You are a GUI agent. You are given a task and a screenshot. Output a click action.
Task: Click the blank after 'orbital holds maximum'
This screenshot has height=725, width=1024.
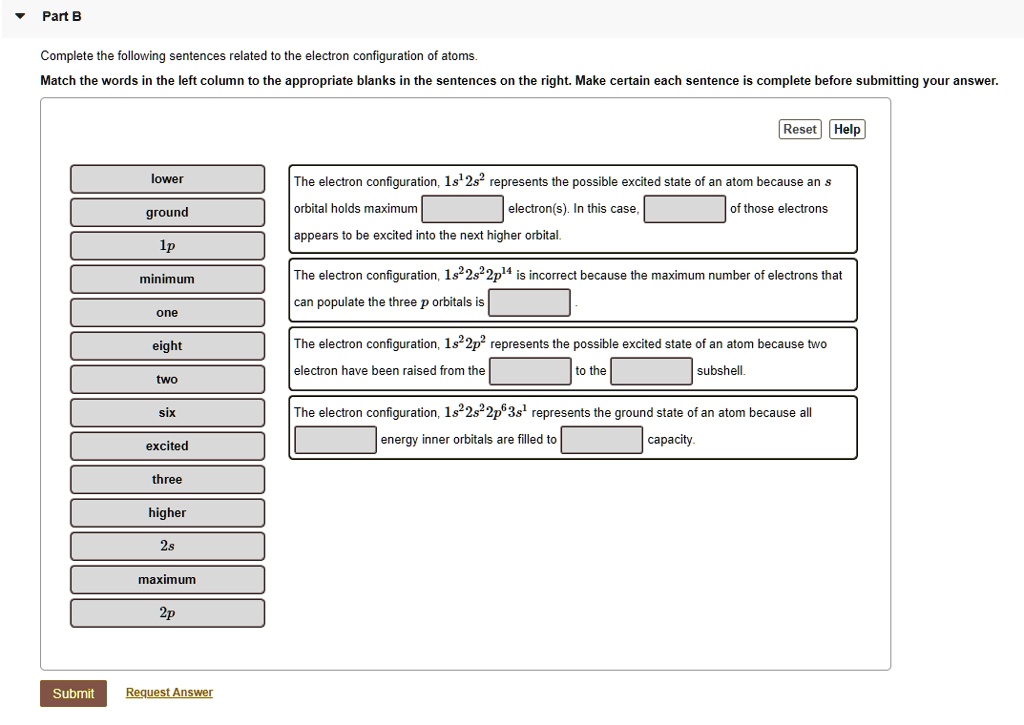point(462,209)
